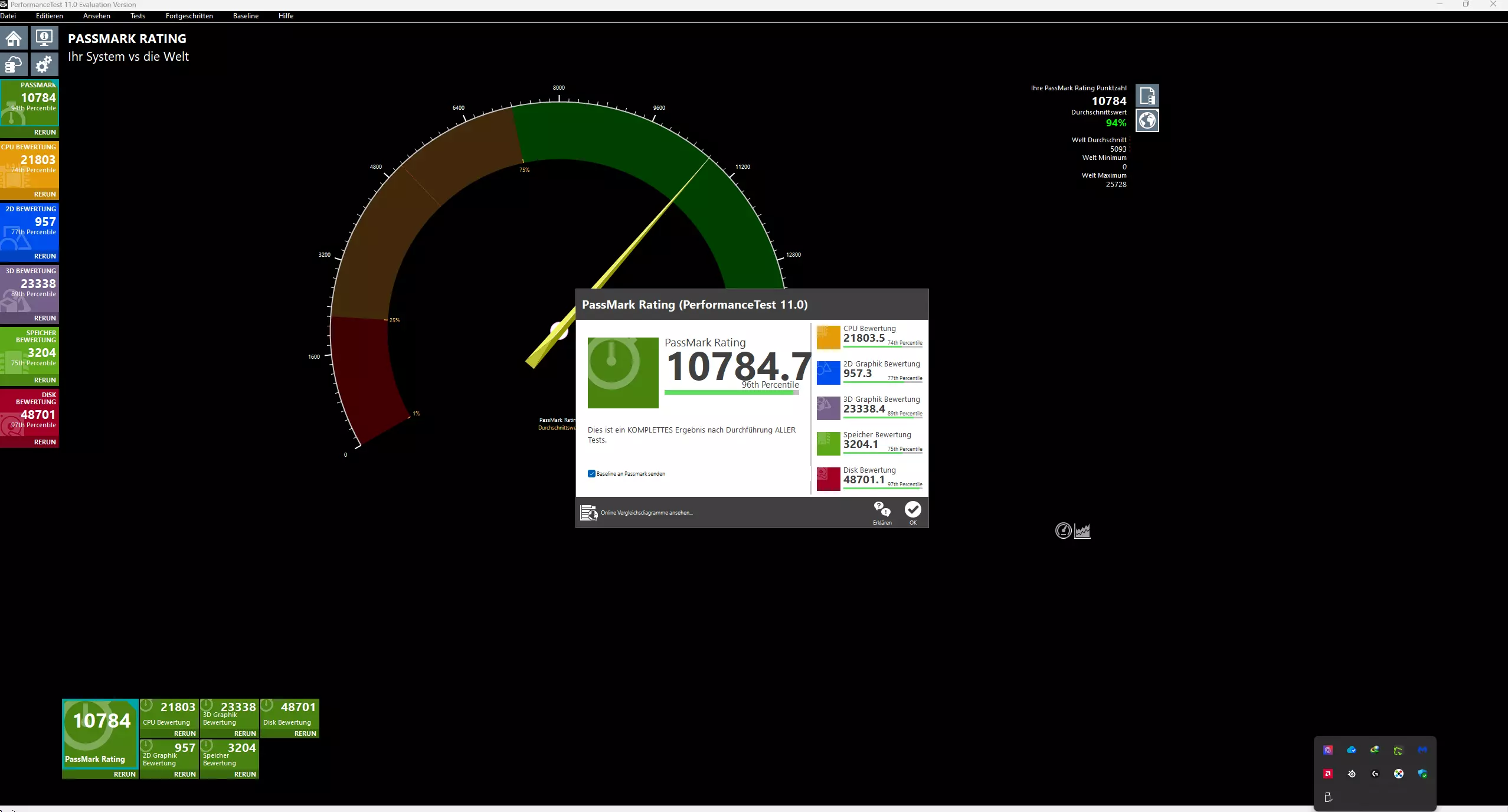Open OneDrive cloud tray icon
The height and width of the screenshot is (812, 1508).
click(1352, 750)
